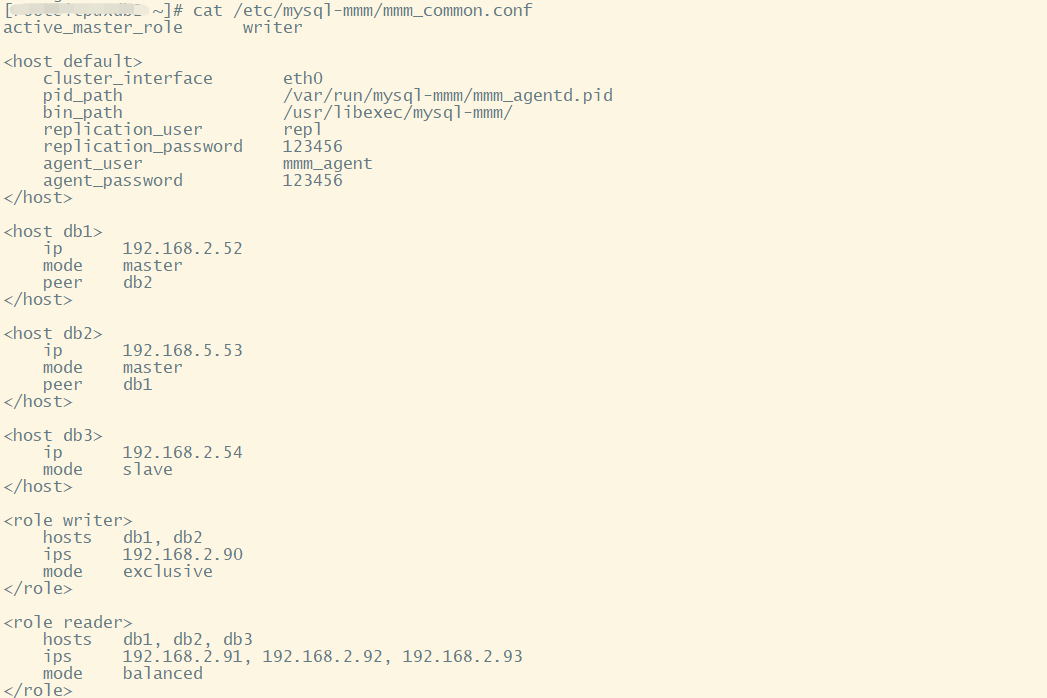
Task: Click the mmm_agentd.pid path value
Action: tap(447, 95)
